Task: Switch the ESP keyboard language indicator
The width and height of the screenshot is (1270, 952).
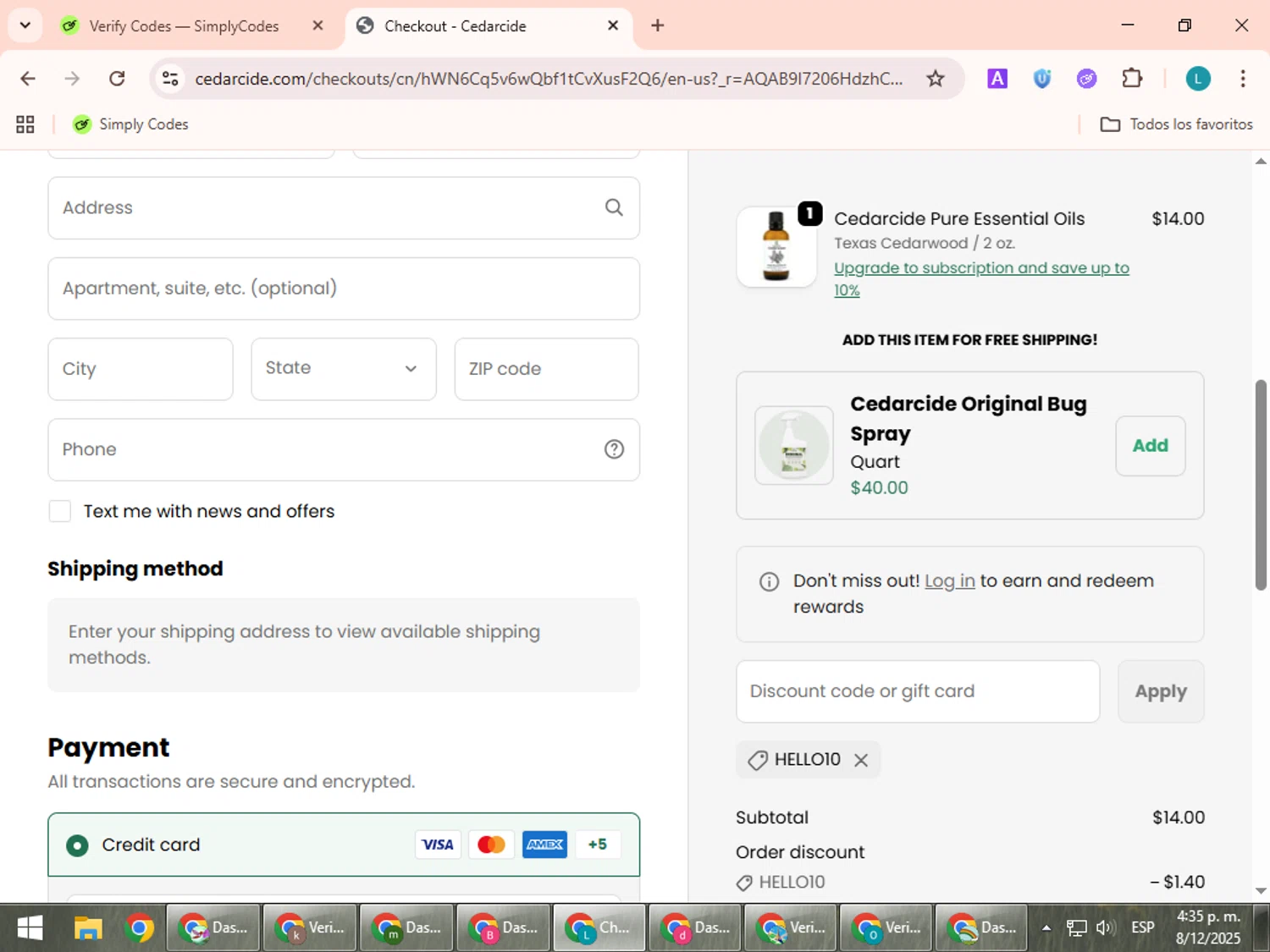Action: [1143, 927]
